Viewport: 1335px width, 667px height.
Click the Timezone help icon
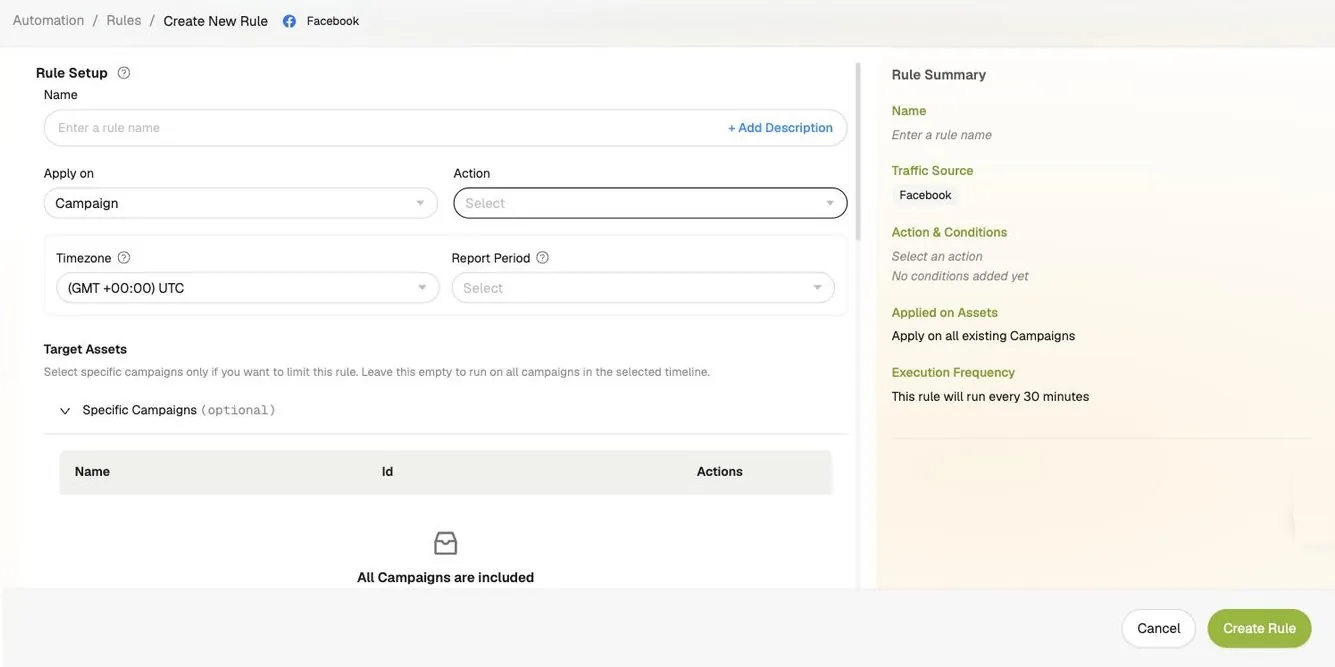124,257
